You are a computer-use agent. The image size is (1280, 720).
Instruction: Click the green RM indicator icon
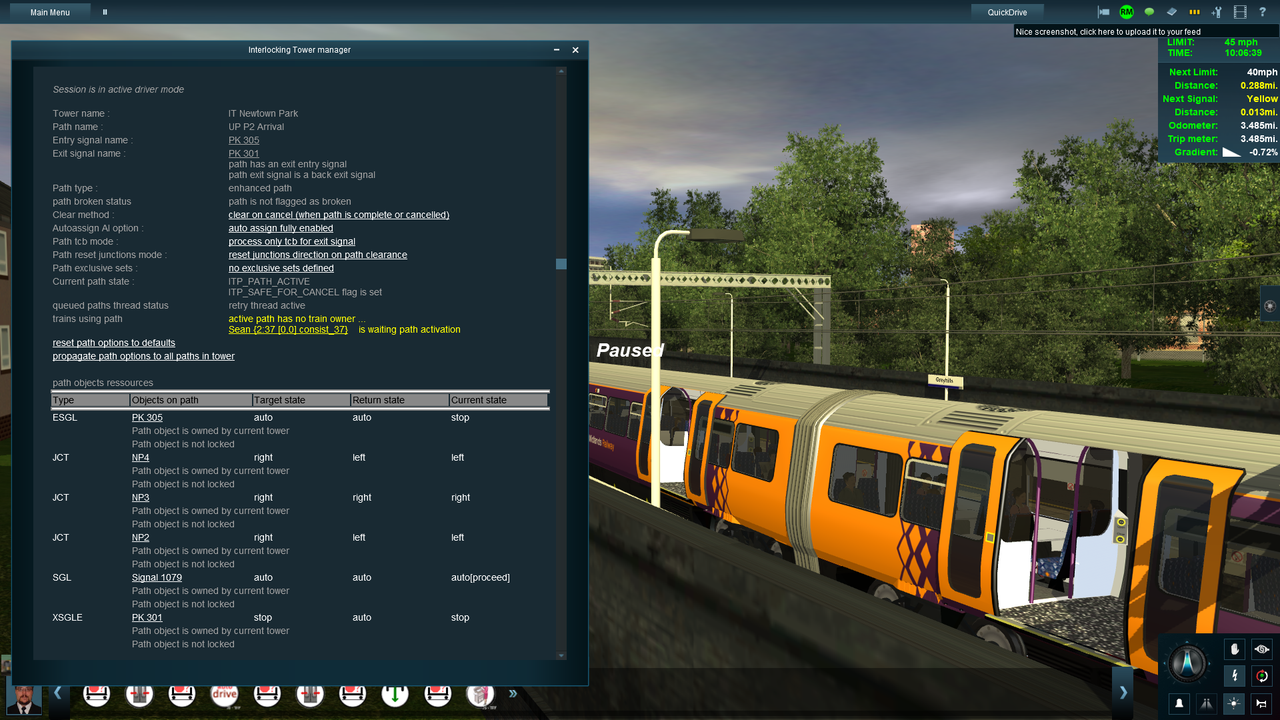(x=1126, y=12)
